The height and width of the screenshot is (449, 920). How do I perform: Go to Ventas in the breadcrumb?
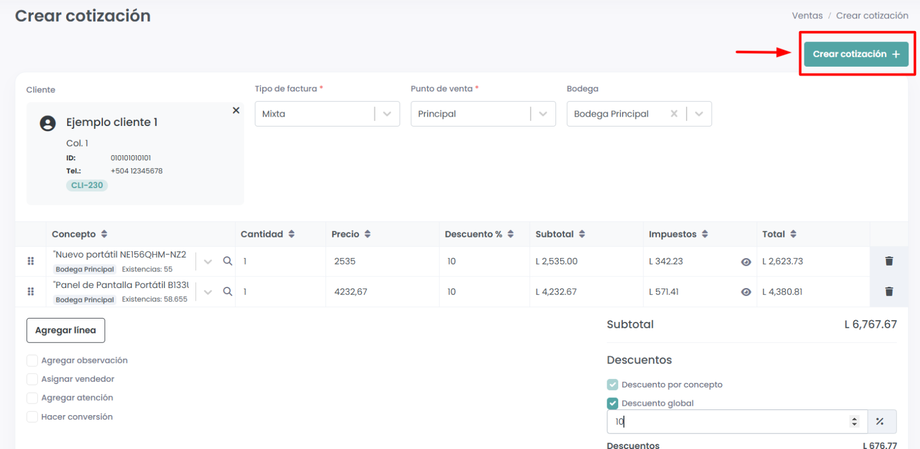[807, 16]
